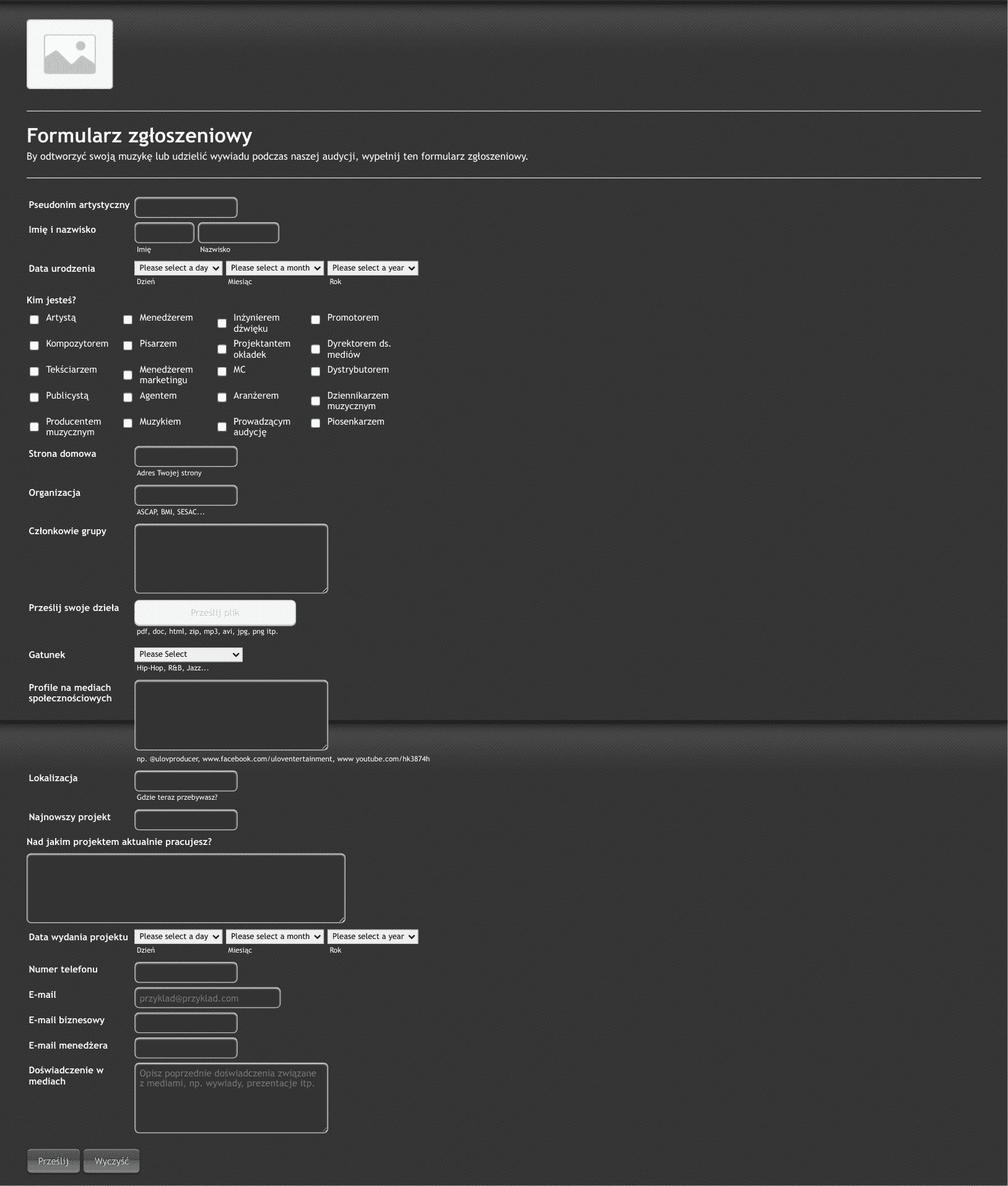Screen dimensions: 1008x1186
Task: Focus the Strona domowa field
Action: point(186,456)
